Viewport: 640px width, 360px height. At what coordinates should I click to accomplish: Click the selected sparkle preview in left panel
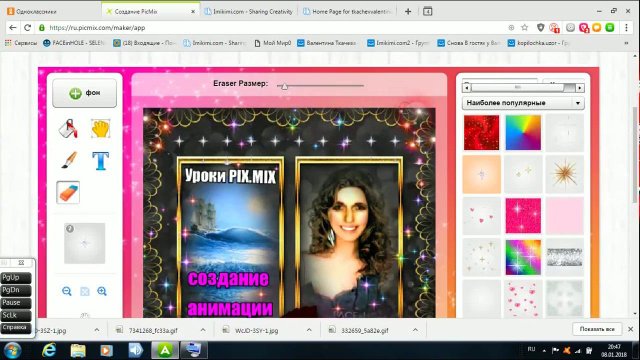[84, 243]
